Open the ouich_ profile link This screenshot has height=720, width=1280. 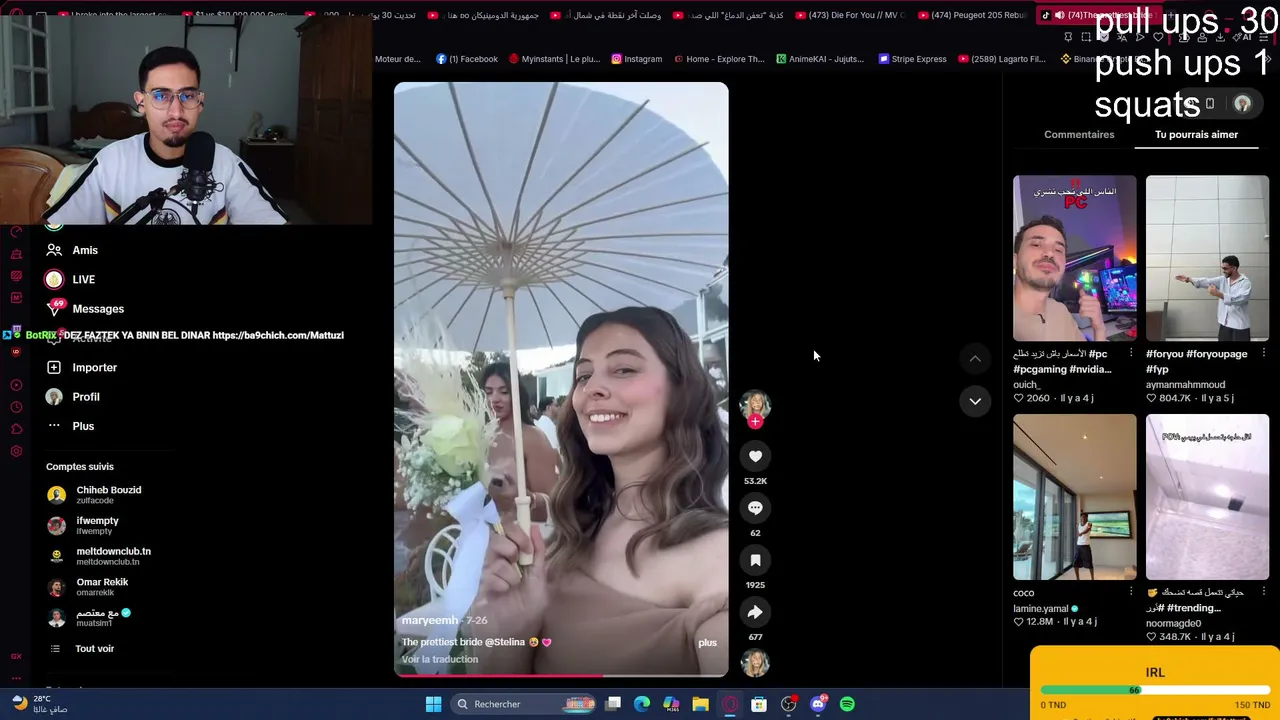[x=1027, y=384]
